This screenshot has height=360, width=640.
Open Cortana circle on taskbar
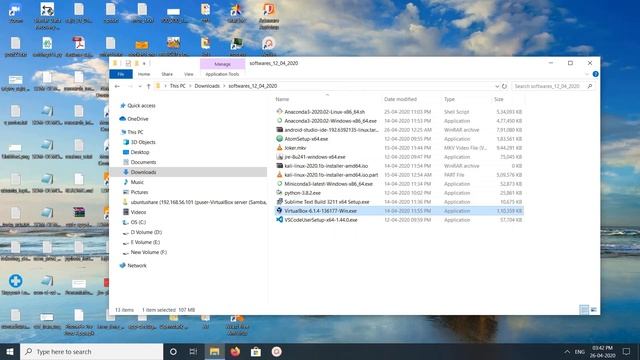pos(173,351)
